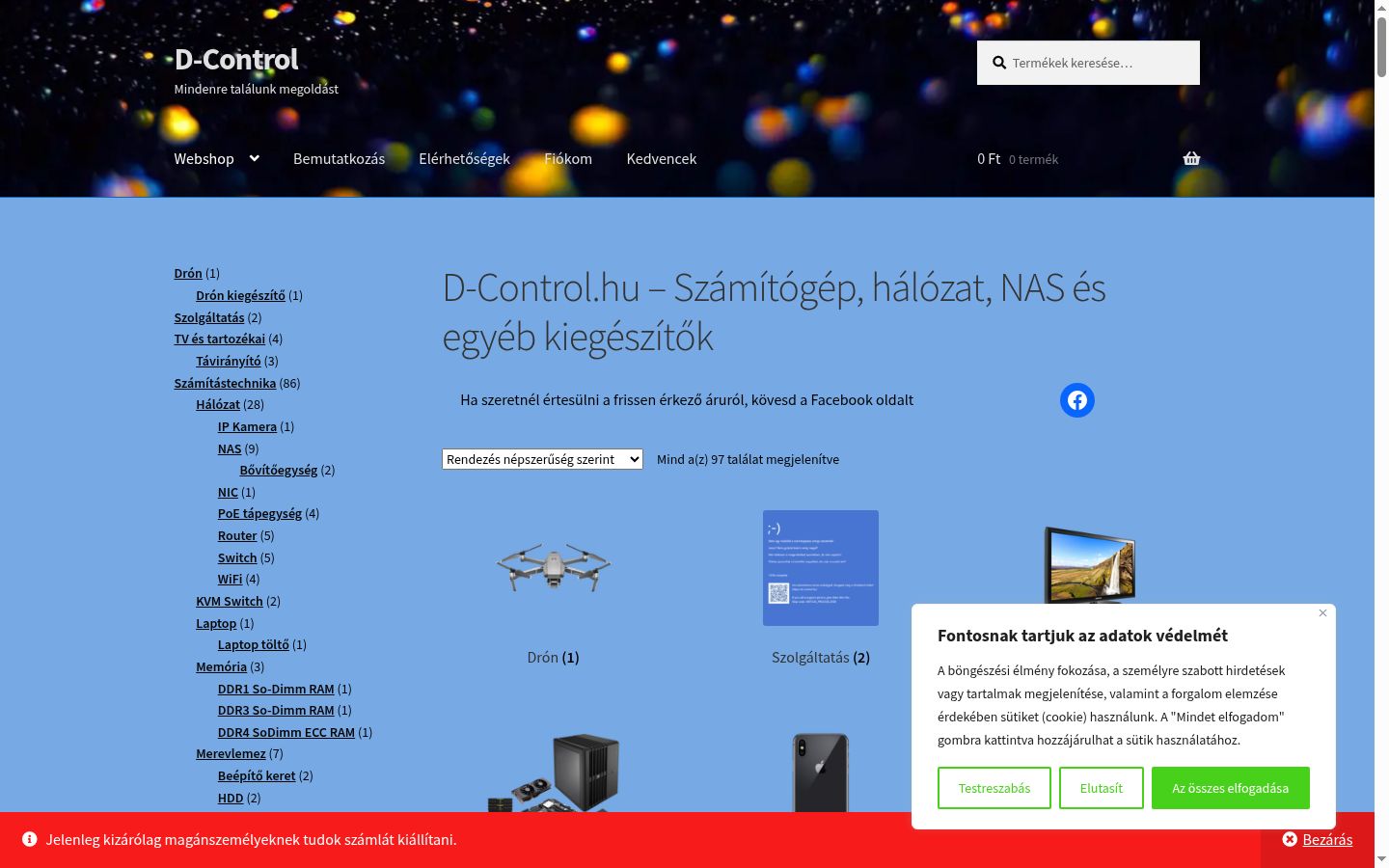Open Bővítőegység sidebar category
The height and width of the screenshot is (868, 1389).
pyautogui.click(x=279, y=471)
